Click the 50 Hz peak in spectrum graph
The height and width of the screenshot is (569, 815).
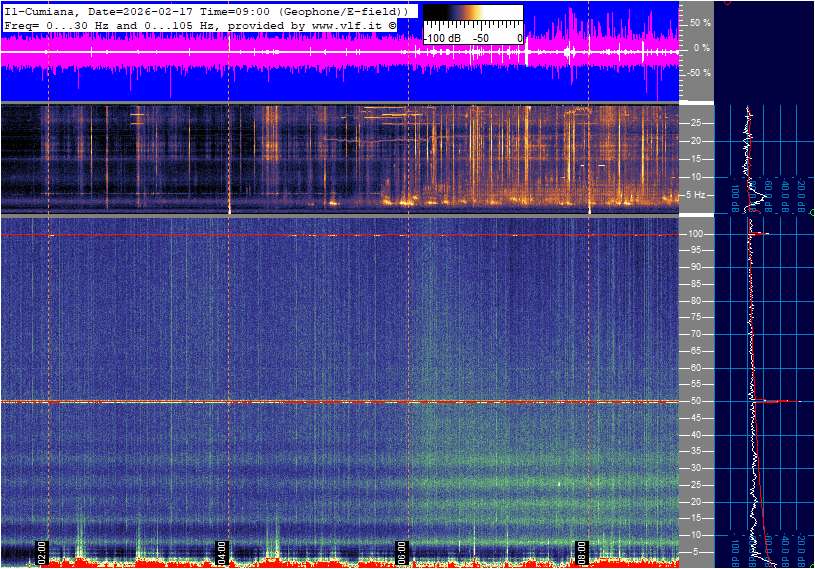(780, 402)
